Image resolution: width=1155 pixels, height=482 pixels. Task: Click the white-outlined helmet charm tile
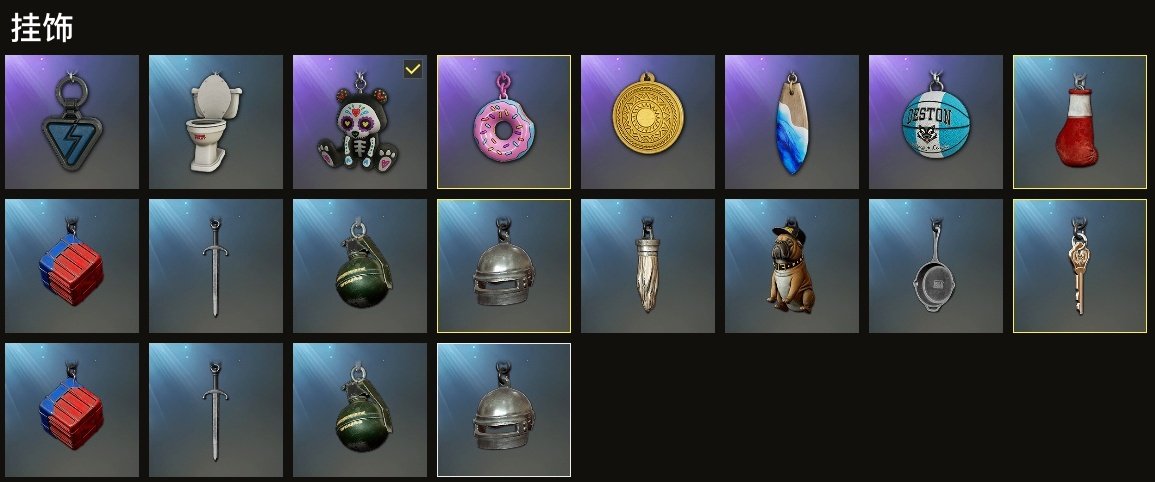pyautogui.click(x=504, y=410)
